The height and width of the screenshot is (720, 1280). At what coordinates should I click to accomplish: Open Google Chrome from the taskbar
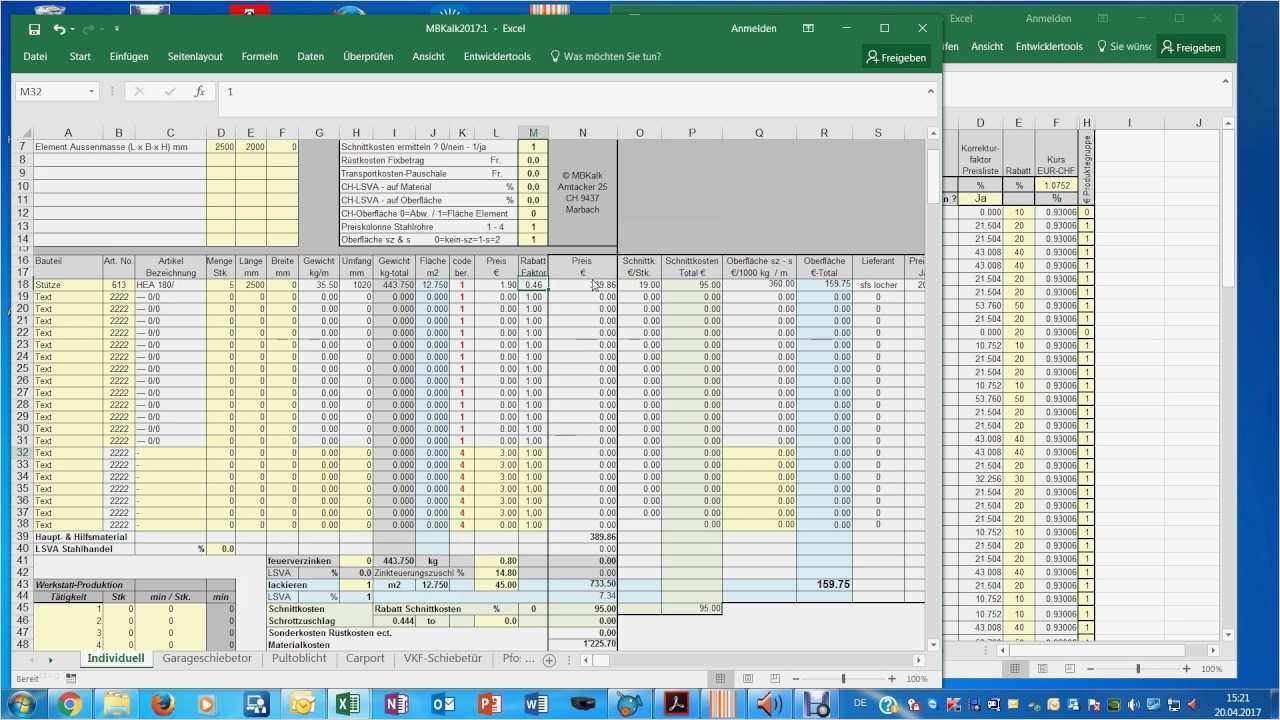tap(69, 704)
